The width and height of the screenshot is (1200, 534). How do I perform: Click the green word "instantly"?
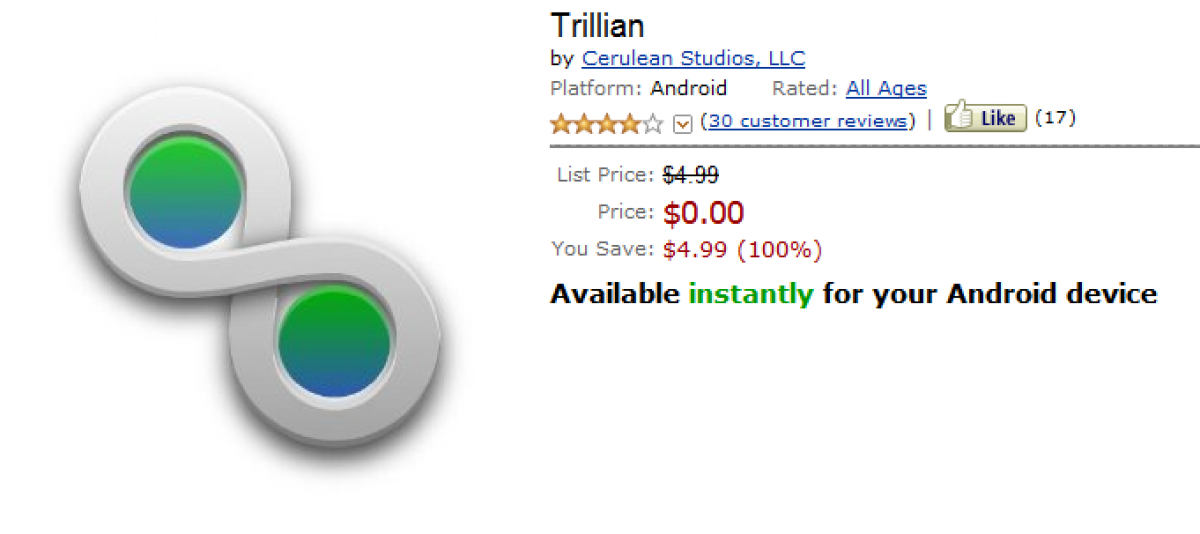[x=751, y=294]
